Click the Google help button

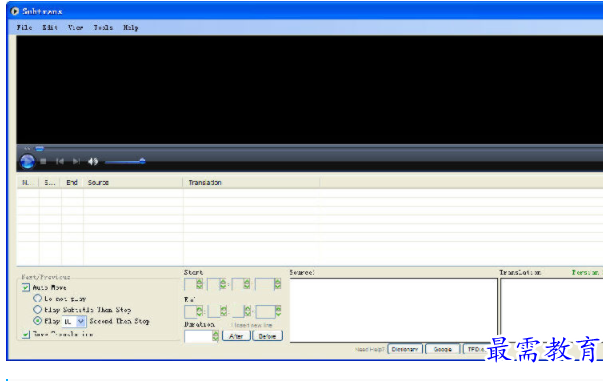(442, 349)
